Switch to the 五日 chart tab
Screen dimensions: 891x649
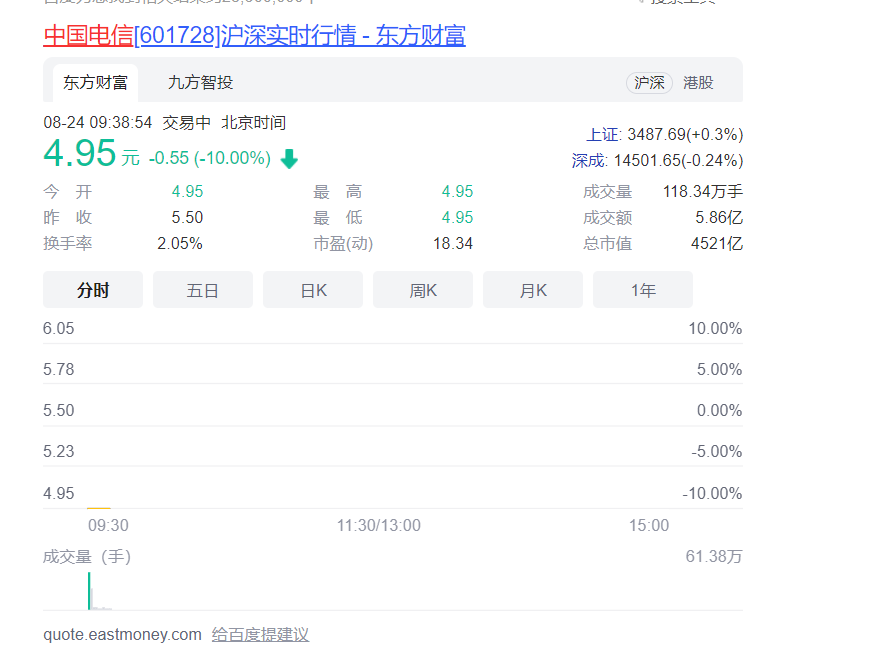(203, 290)
